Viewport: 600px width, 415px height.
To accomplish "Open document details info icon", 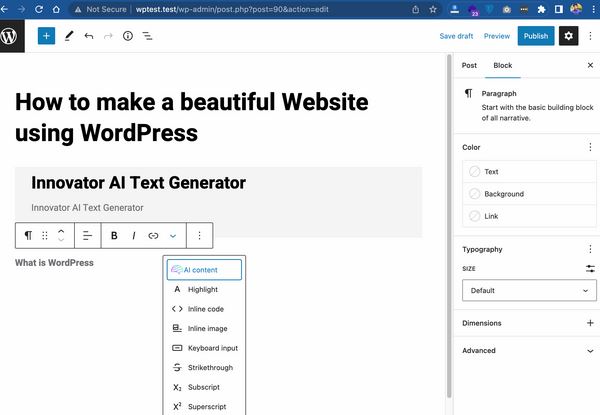I will (128, 36).
